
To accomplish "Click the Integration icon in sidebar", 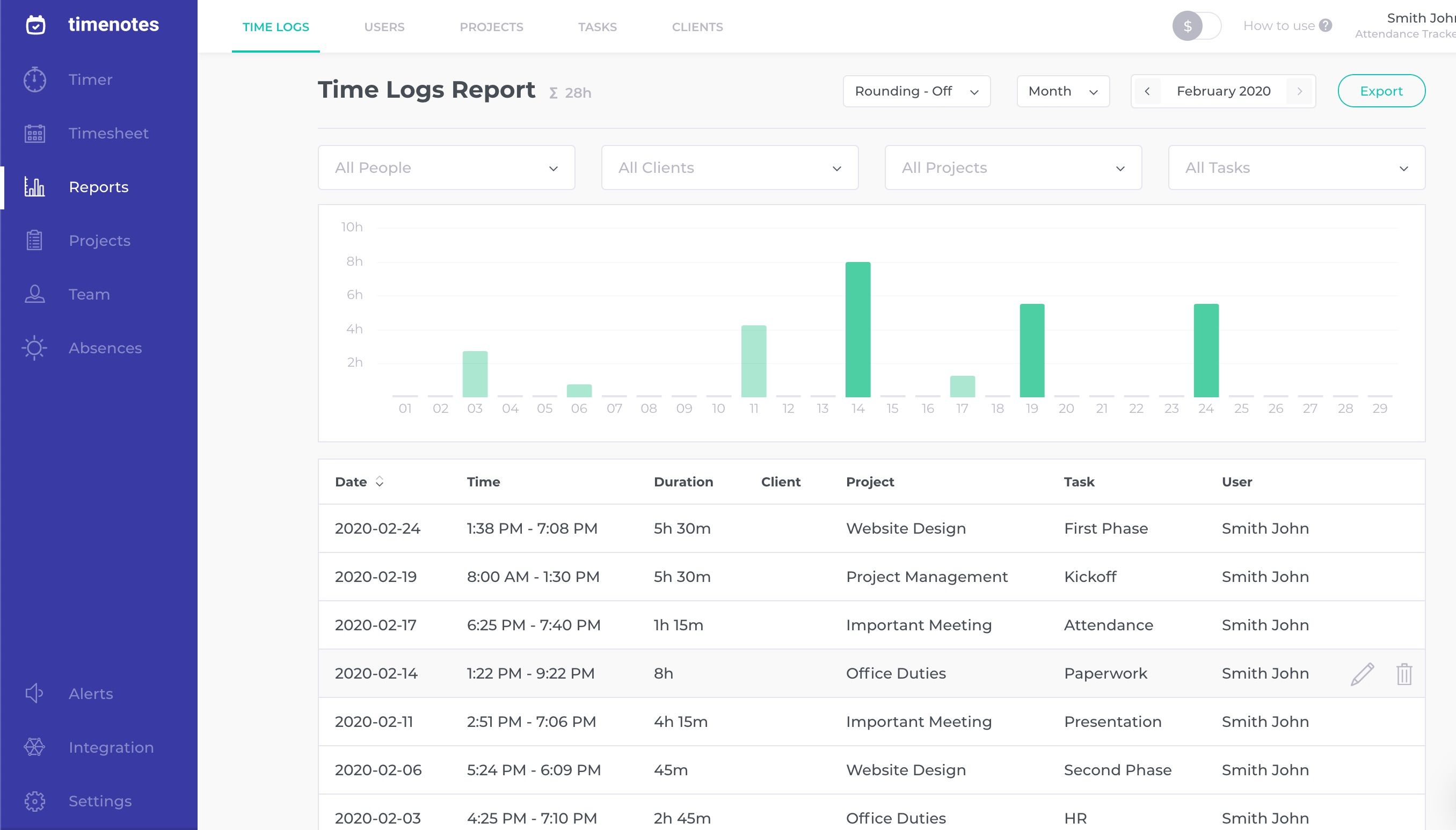I will click(34, 747).
